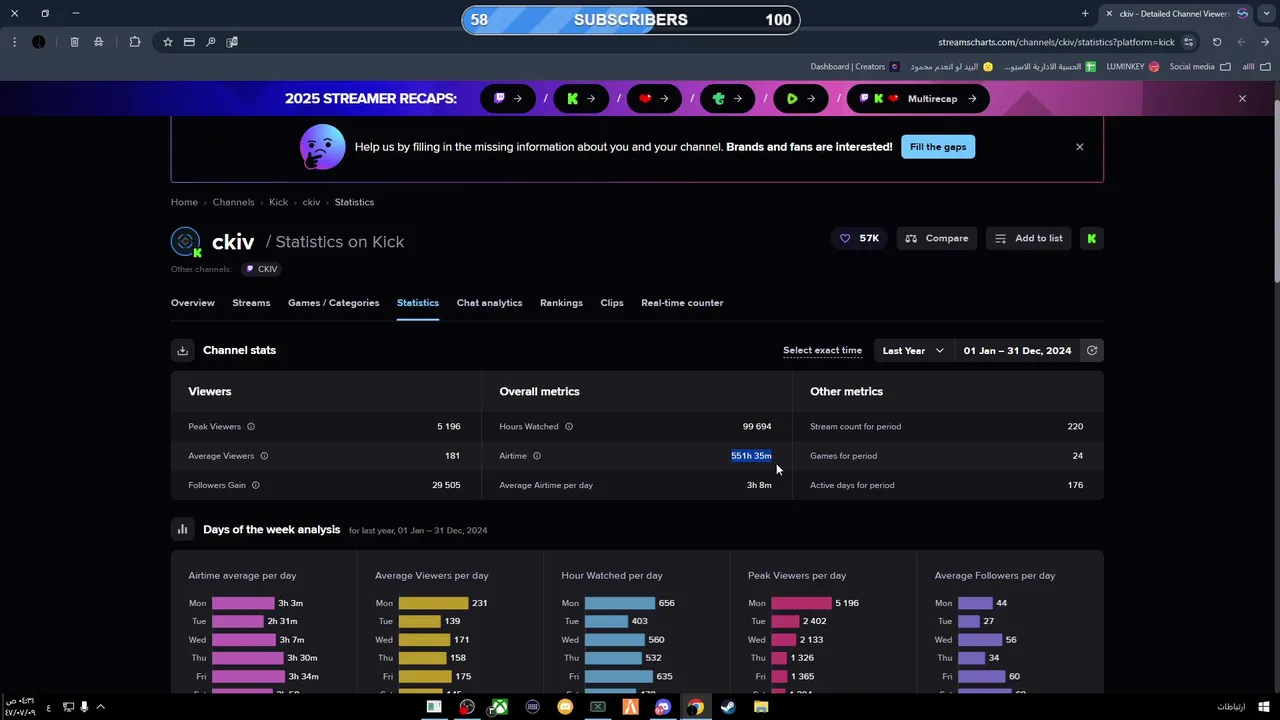
Task: Open the browser three-dot menu
Action: pyautogui.click(x=14, y=42)
